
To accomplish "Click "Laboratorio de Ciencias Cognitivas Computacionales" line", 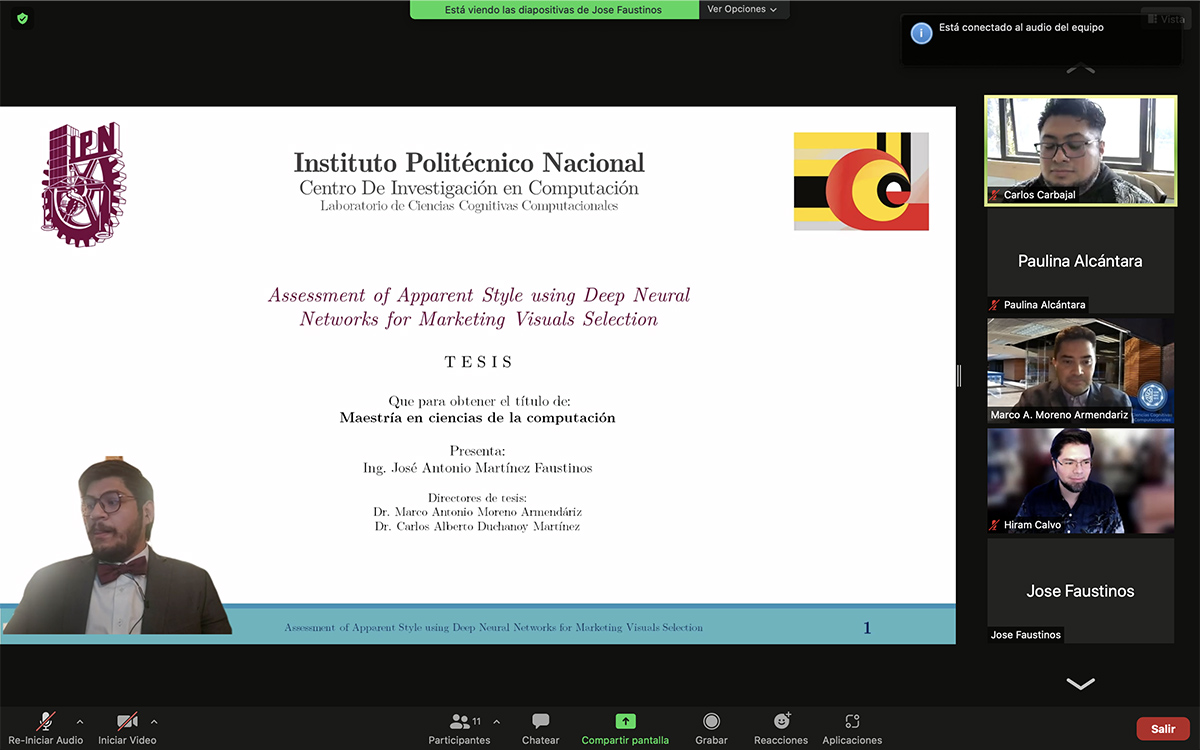I will click(469, 206).
